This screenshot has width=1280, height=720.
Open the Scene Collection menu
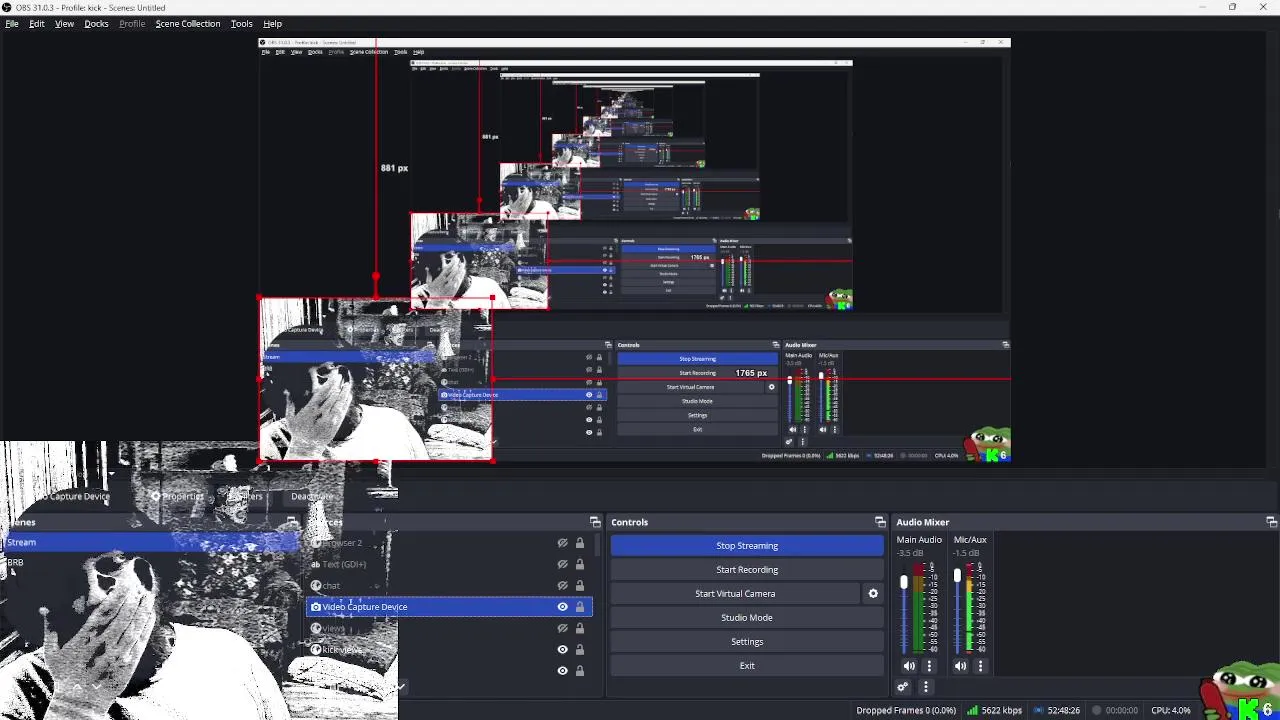tap(187, 23)
